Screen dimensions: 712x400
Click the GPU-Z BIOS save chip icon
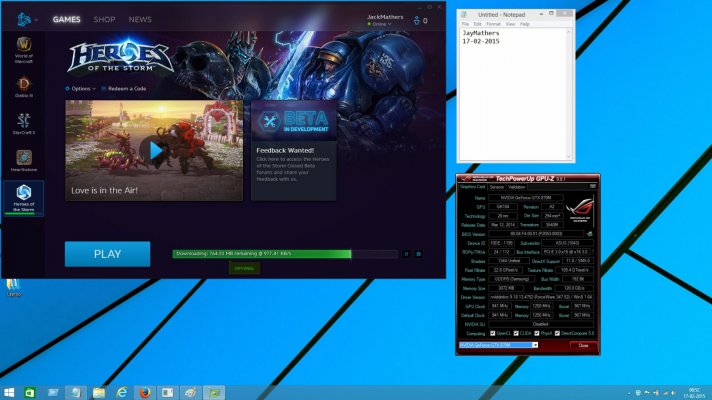(589, 234)
